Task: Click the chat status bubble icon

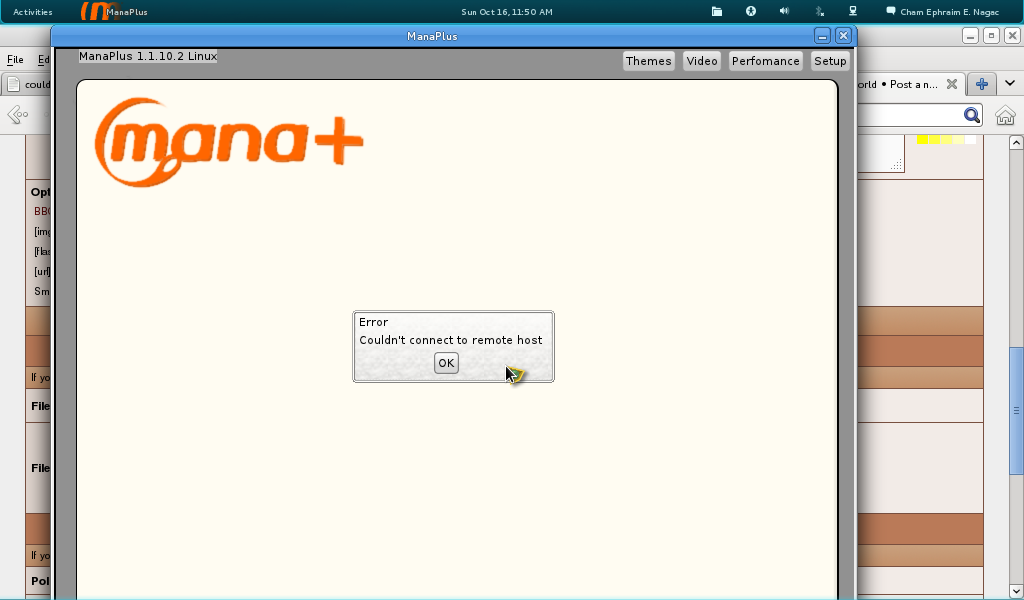Action: pyautogui.click(x=890, y=11)
